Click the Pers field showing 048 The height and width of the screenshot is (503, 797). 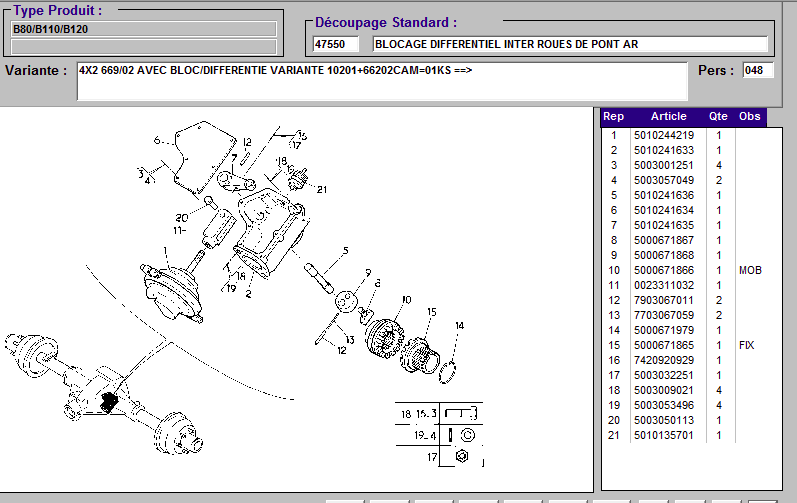[758, 71]
